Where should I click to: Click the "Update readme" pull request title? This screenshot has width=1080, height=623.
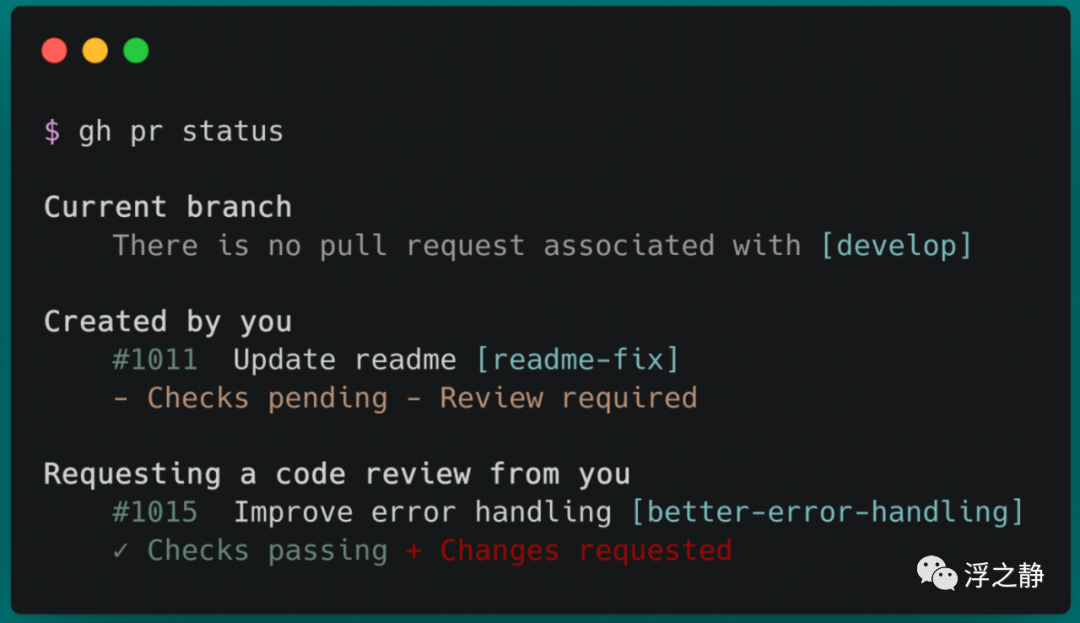point(345,360)
